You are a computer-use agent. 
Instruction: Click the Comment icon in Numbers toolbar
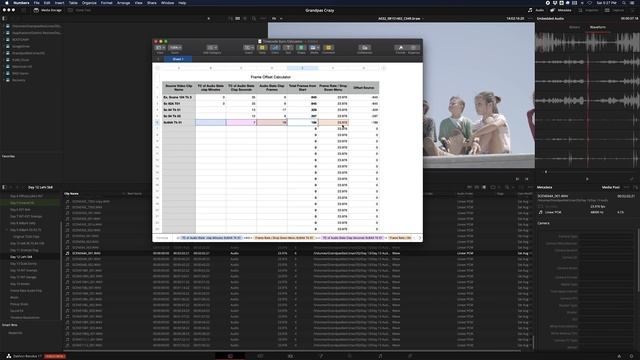[328, 49]
